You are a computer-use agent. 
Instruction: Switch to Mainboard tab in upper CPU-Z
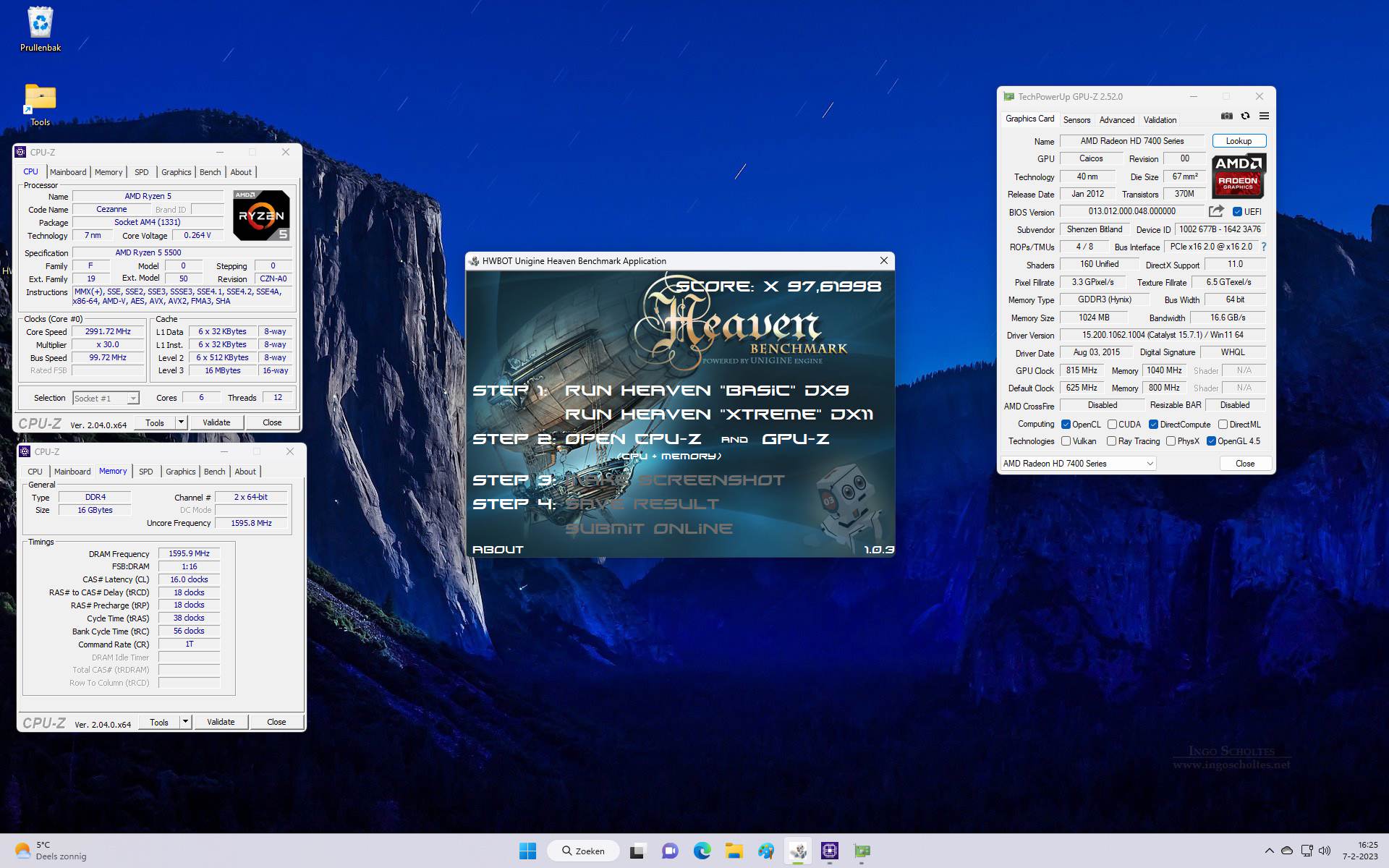click(68, 172)
